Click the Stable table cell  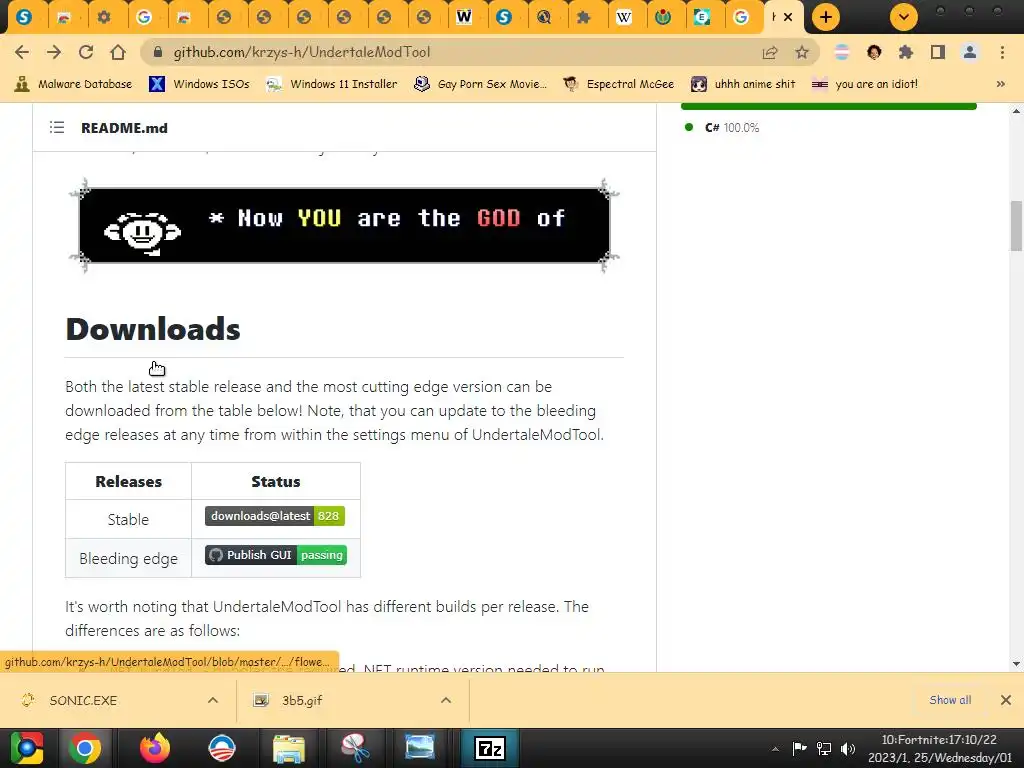pyautogui.click(x=128, y=519)
